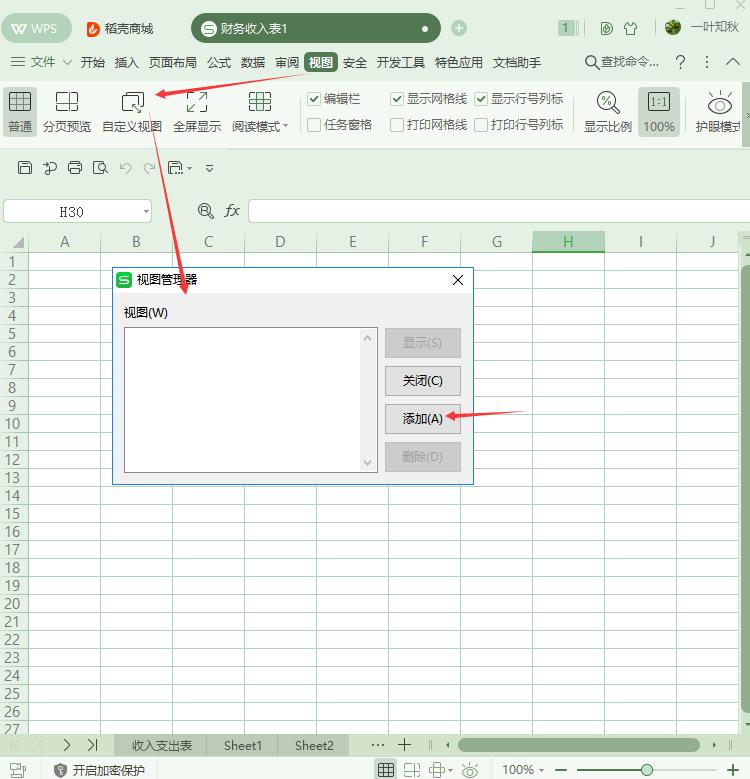Activate 阅读模式 reading mode icon

[x=260, y=102]
